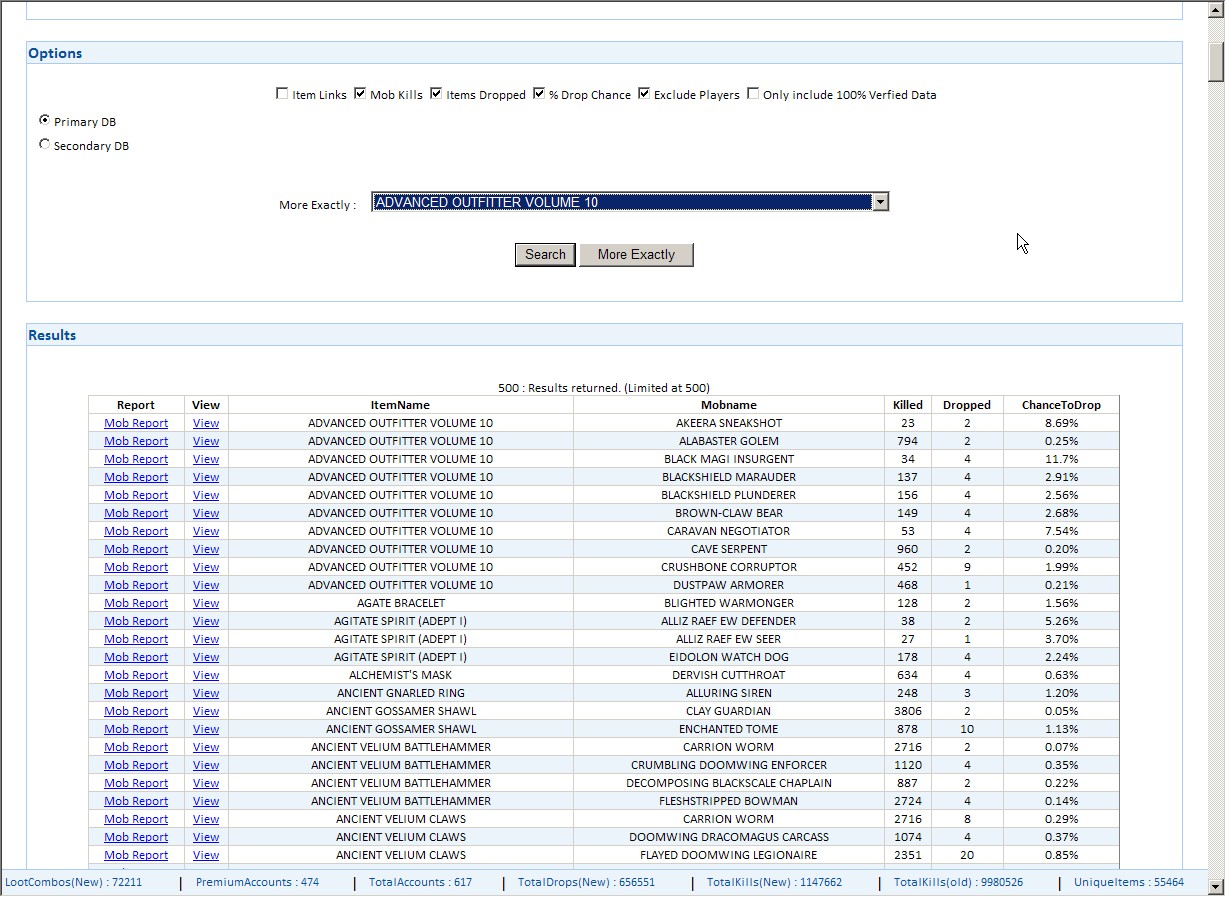The image size is (1226, 897).
Task: Click the page scrollbar down arrow
Action: [x=1216, y=886]
